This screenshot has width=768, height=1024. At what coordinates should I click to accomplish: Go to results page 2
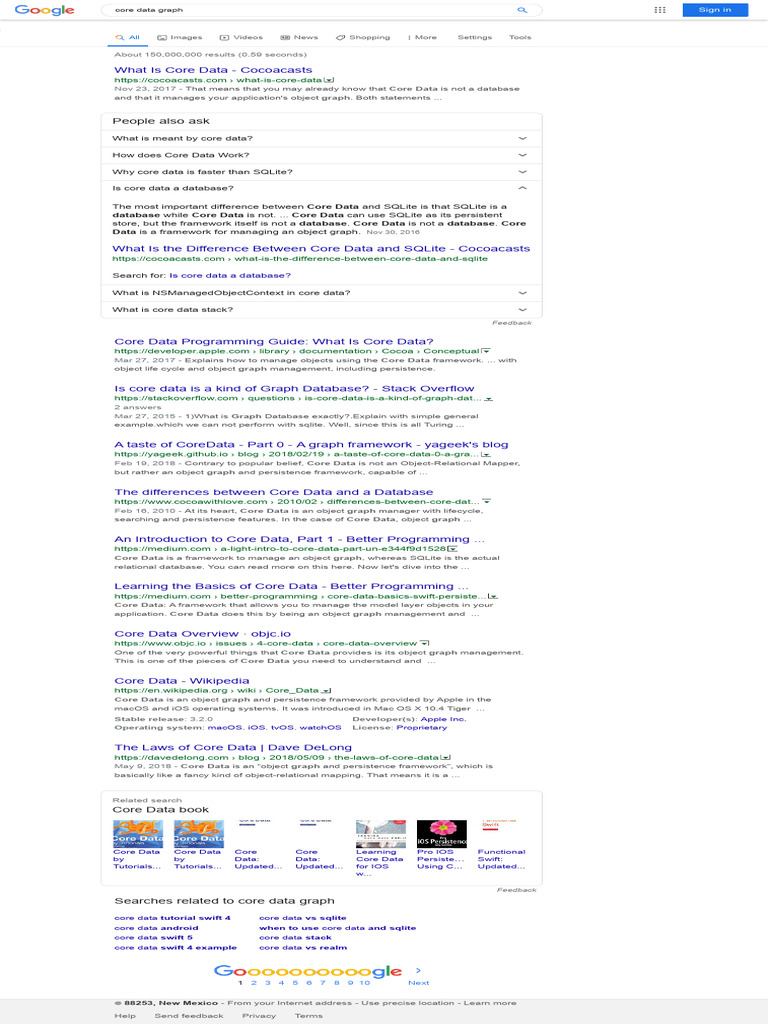click(254, 983)
